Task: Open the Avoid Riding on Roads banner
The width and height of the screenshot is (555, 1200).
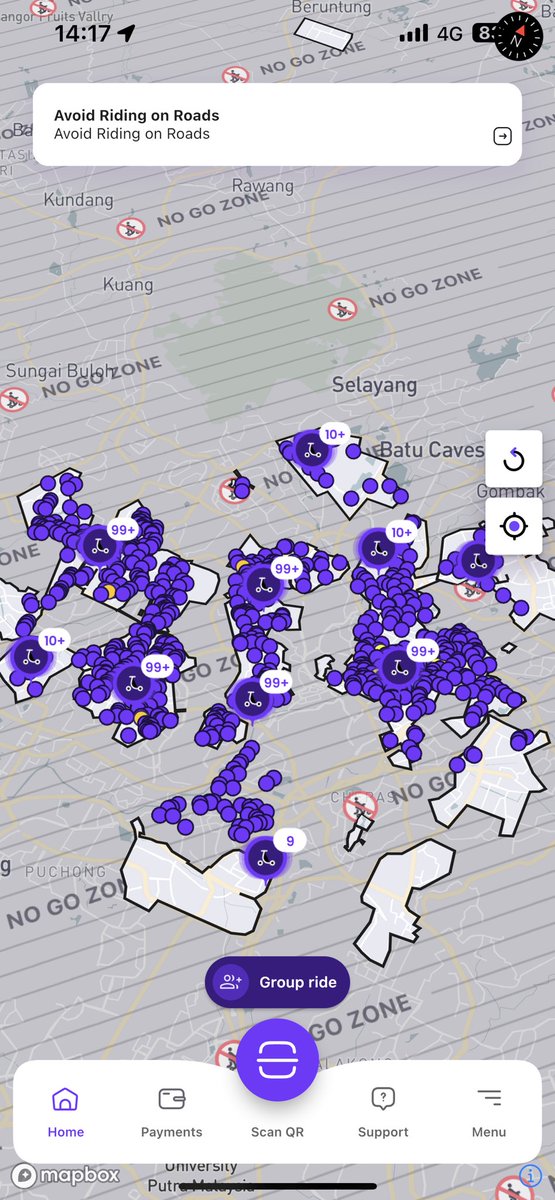Action: (277, 124)
